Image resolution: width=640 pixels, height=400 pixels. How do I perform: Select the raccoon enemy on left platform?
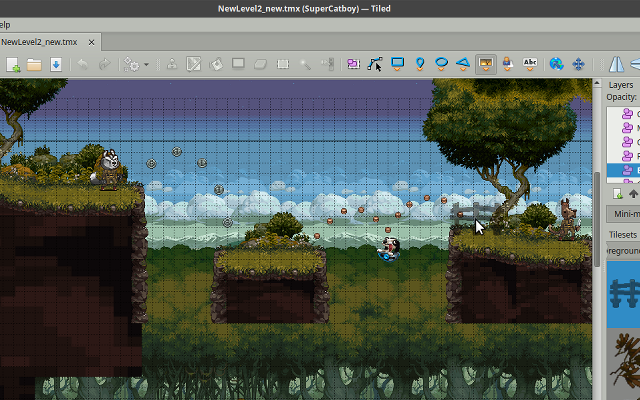pos(107,170)
